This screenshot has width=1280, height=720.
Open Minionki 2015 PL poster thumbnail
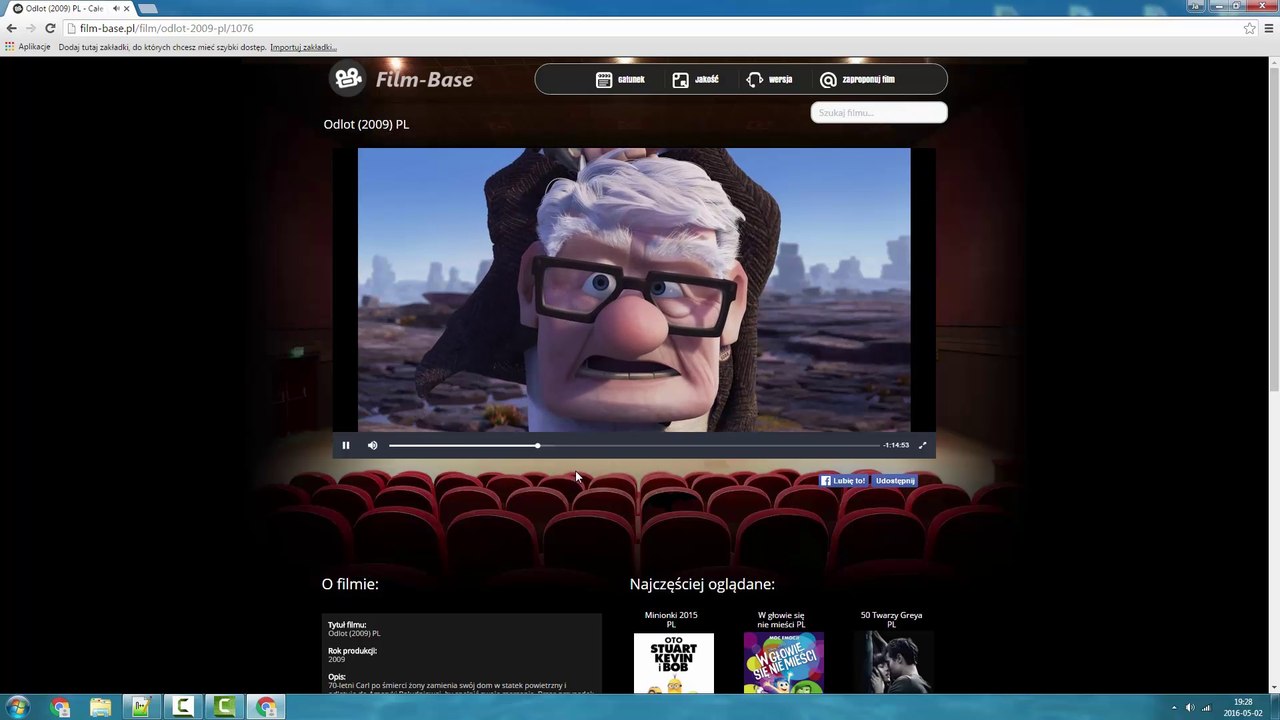674,663
